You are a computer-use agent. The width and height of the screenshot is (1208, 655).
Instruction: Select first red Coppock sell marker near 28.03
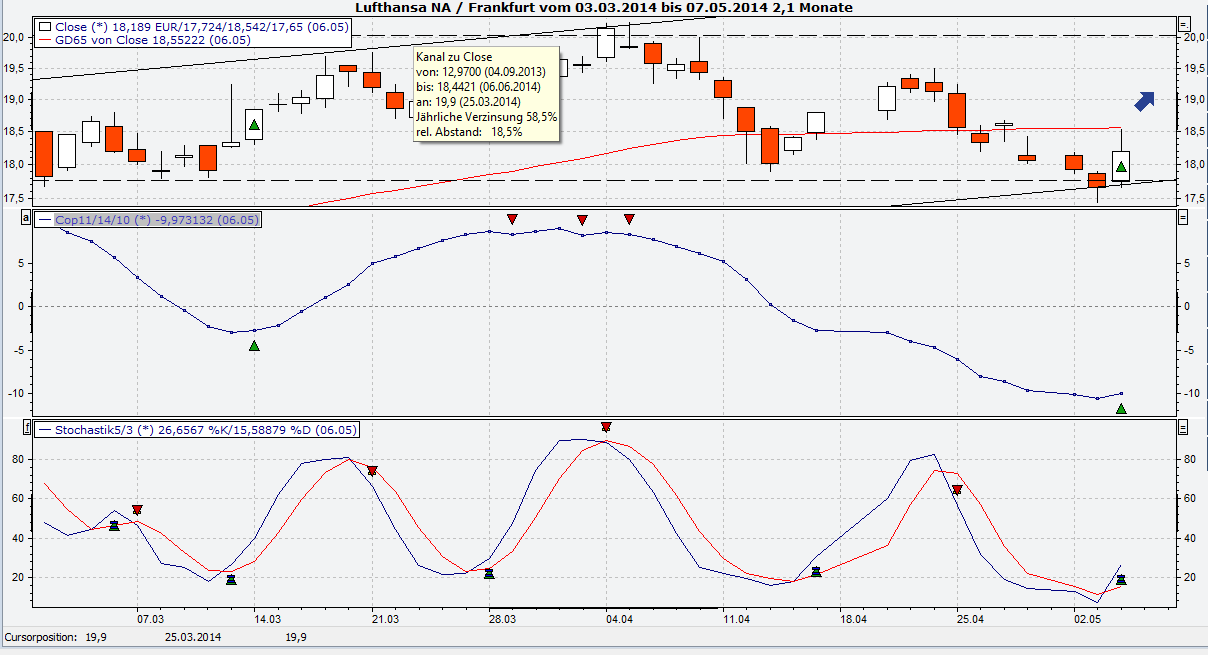tap(512, 219)
